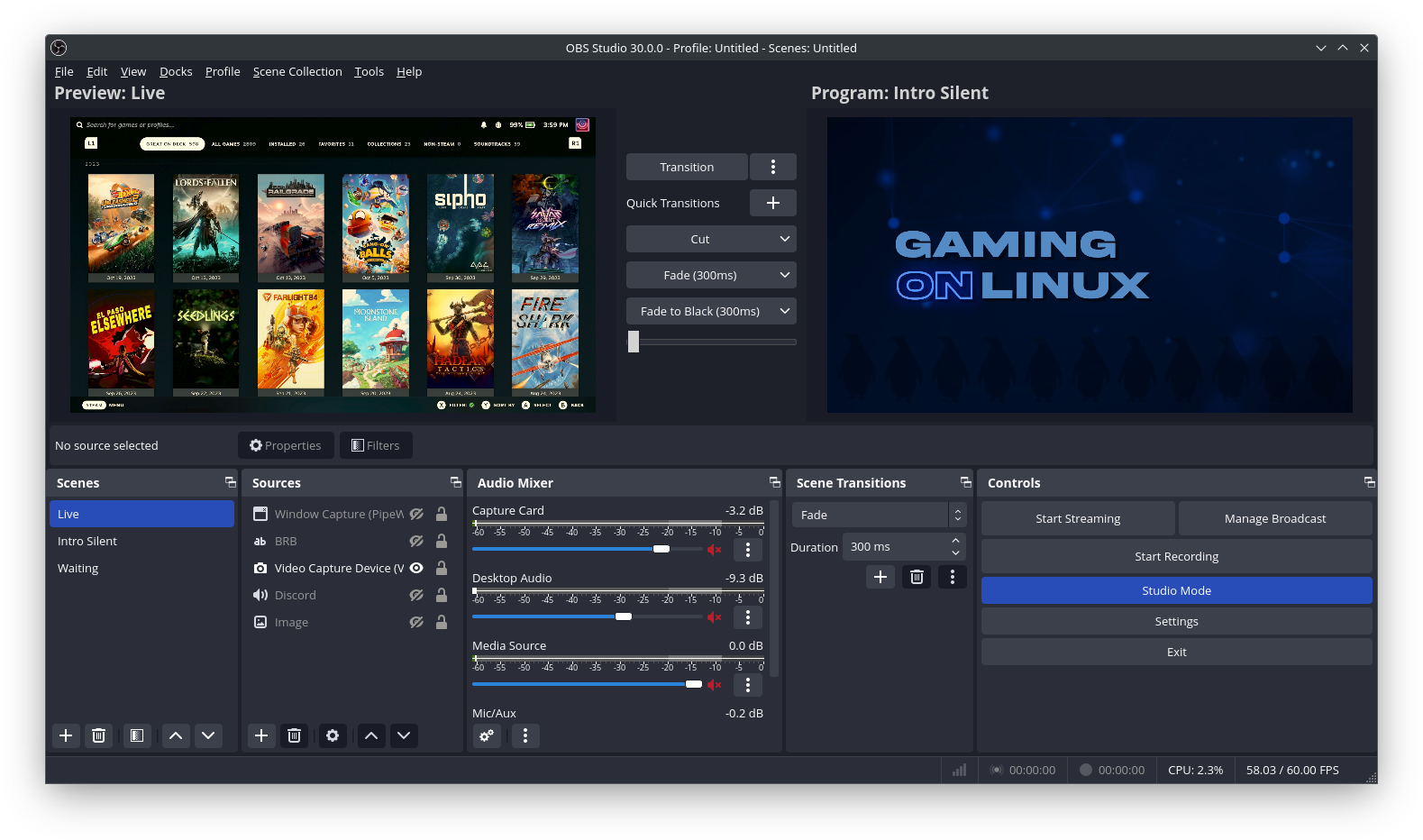Image resolution: width=1423 pixels, height=840 pixels.
Task: Unlock the Discord source
Action: [442, 595]
